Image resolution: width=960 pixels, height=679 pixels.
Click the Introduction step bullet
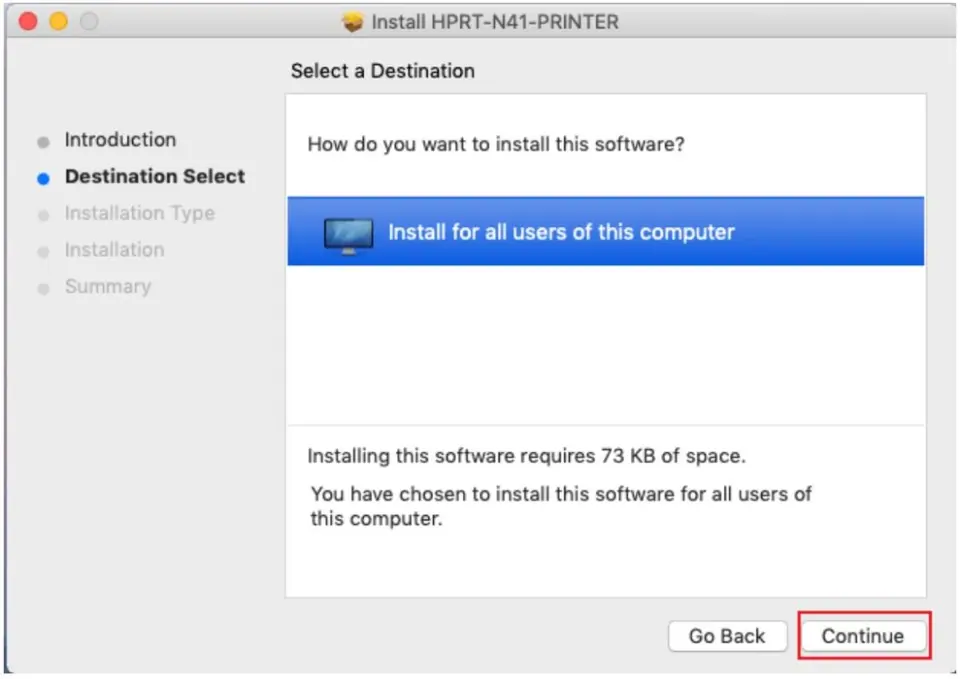tap(43, 142)
